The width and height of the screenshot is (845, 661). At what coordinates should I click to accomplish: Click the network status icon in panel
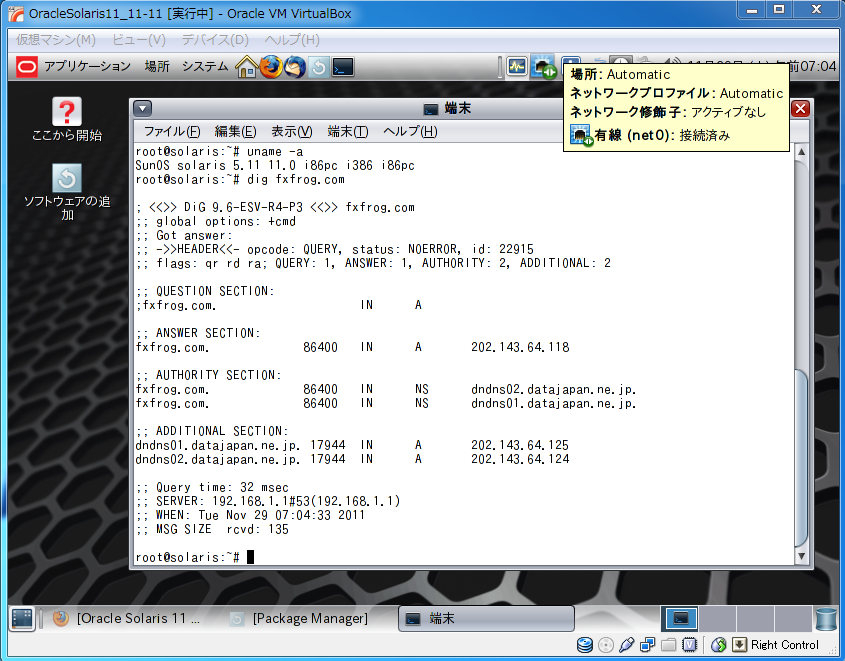544,66
